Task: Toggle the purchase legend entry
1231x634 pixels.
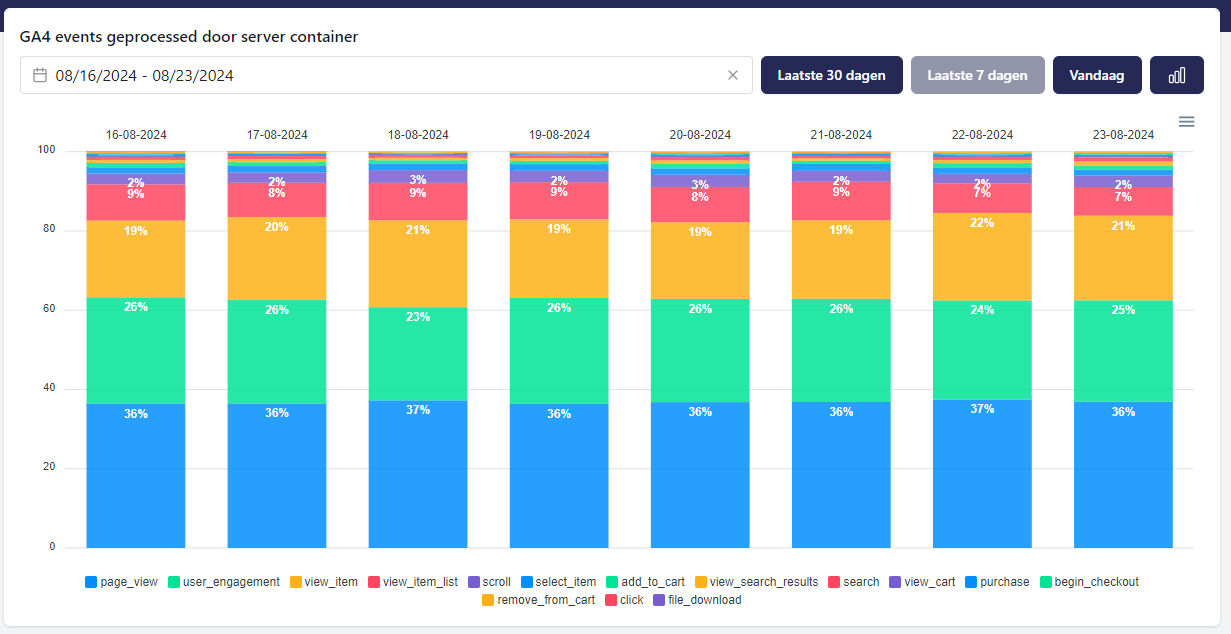Action: click(1004, 582)
